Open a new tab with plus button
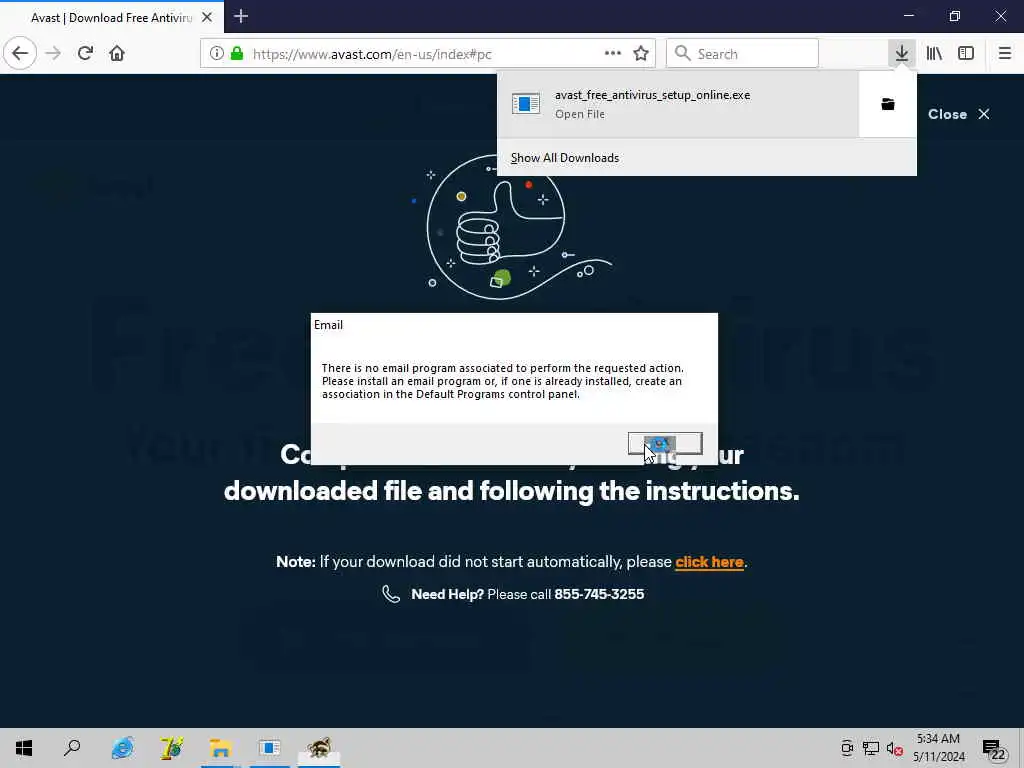The width and height of the screenshot is (1024, 768). [x=241, y=16]
